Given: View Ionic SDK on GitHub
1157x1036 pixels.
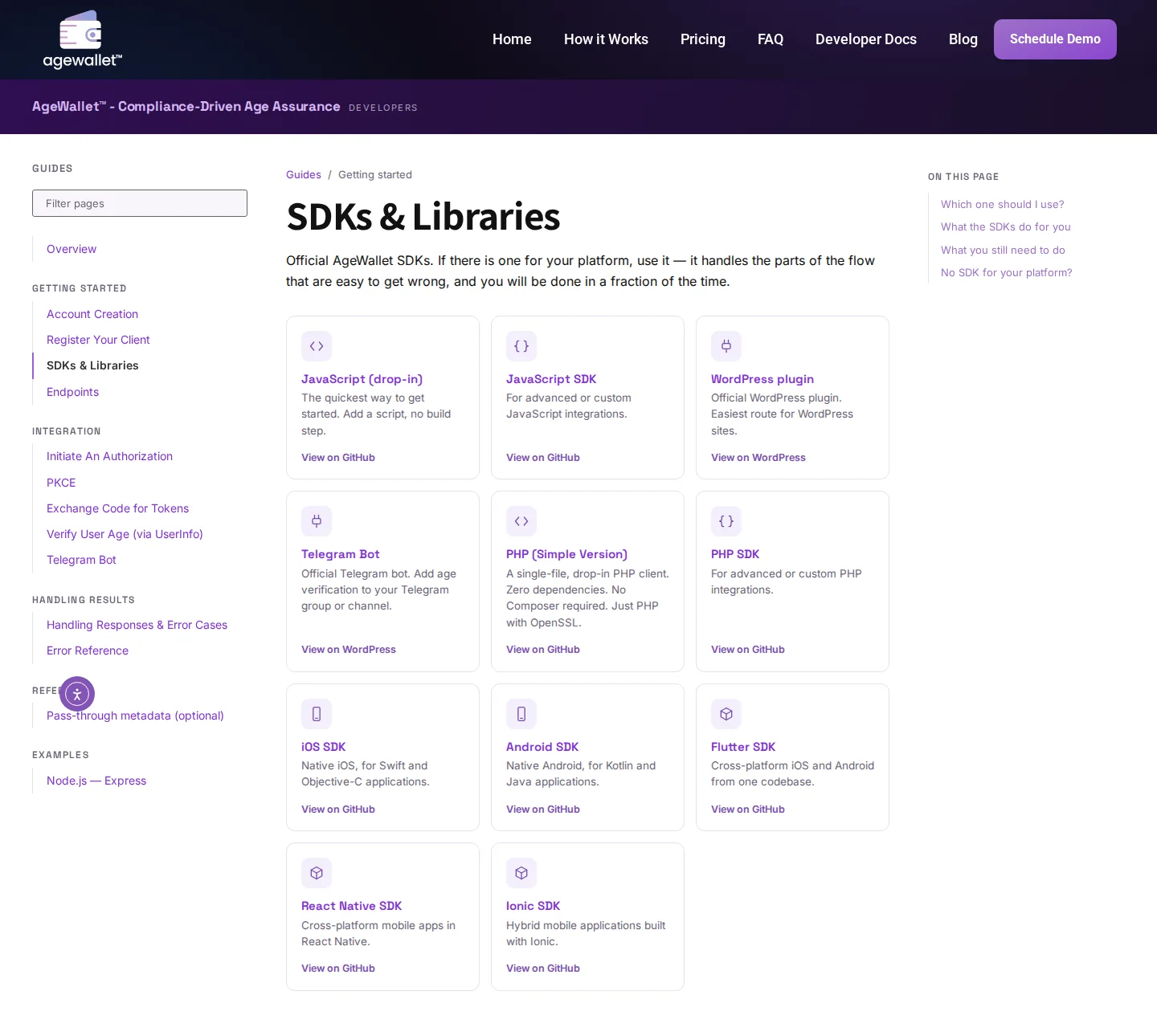Looking at the screenshot, I should pos(543,969).
